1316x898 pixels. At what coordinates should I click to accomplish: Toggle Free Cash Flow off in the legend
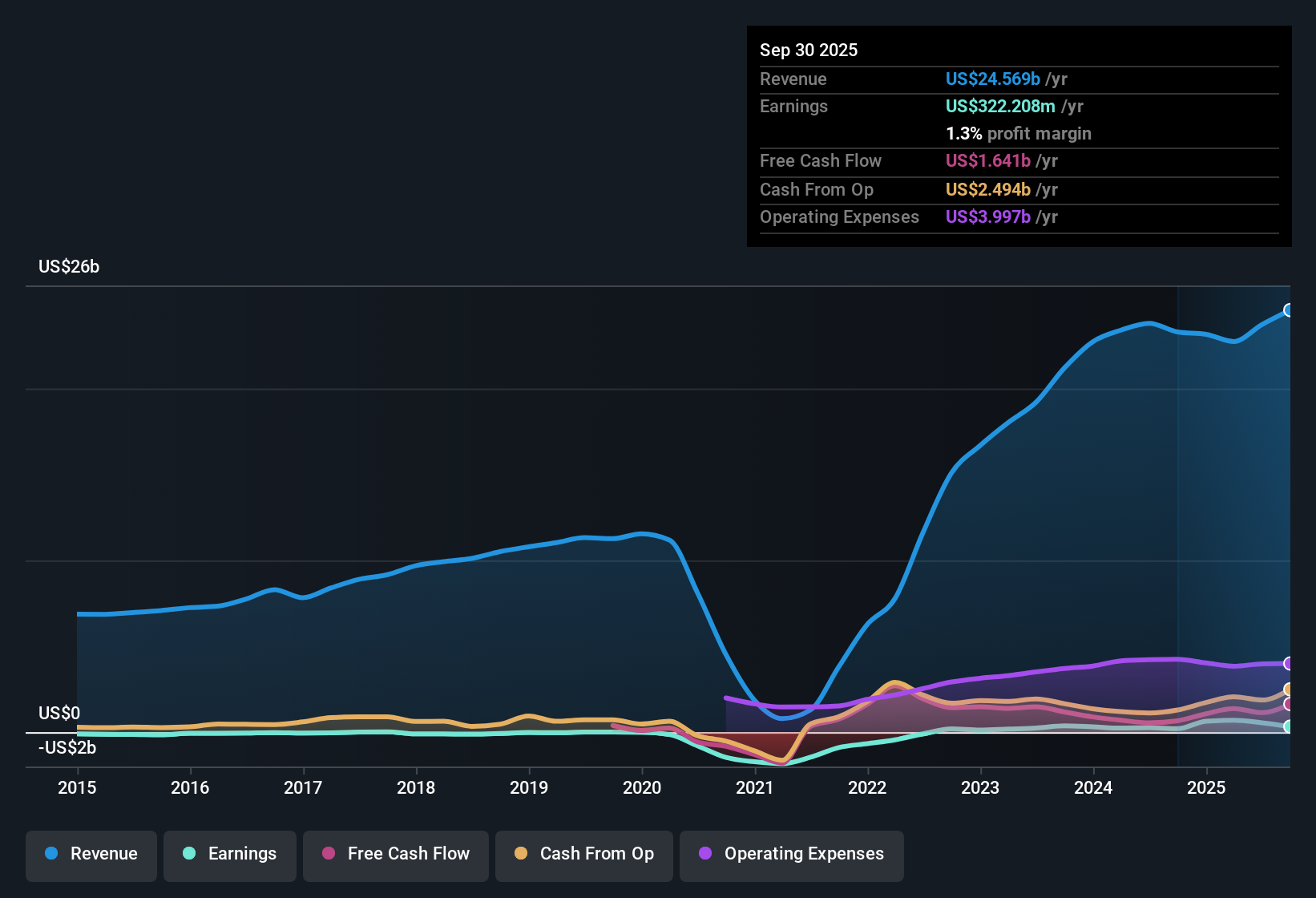[x=395, y=854]
